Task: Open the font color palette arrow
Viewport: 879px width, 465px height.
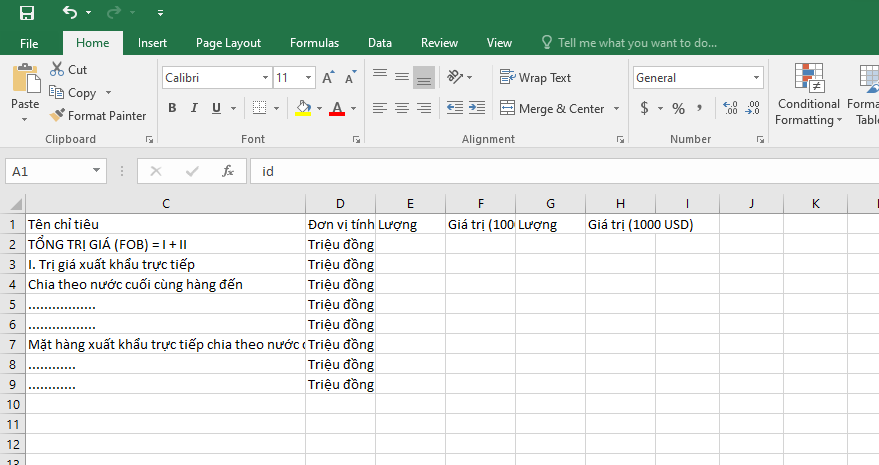Action: (x=353, y=108)
